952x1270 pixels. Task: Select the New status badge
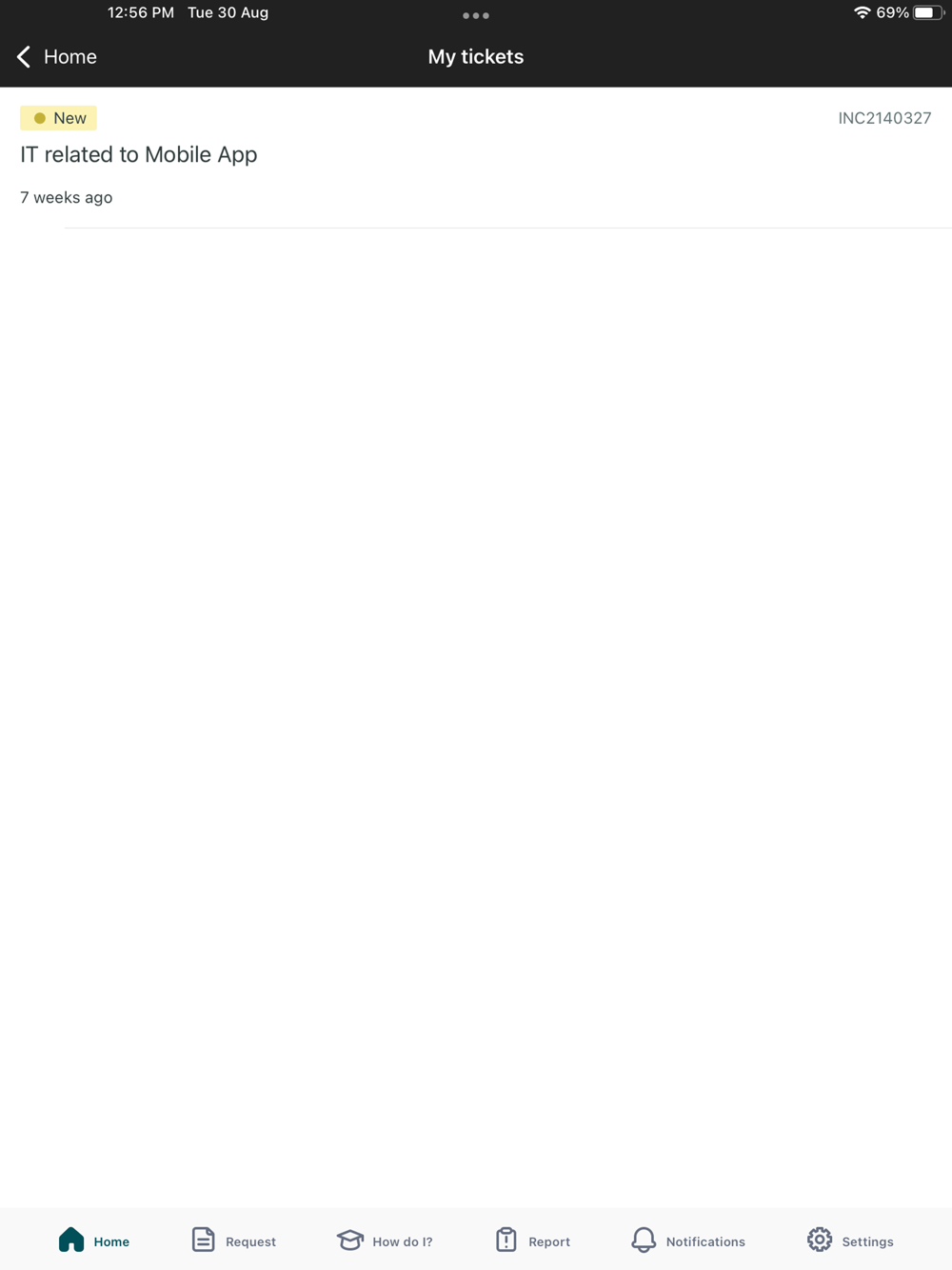click(x=58, y=118)
